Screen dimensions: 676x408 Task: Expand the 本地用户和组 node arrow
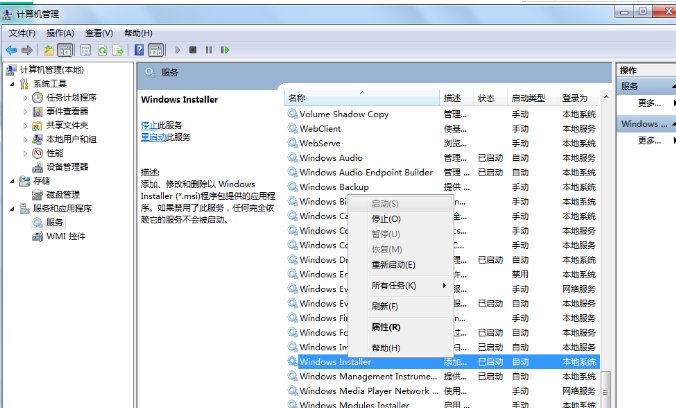click(25, 139)
